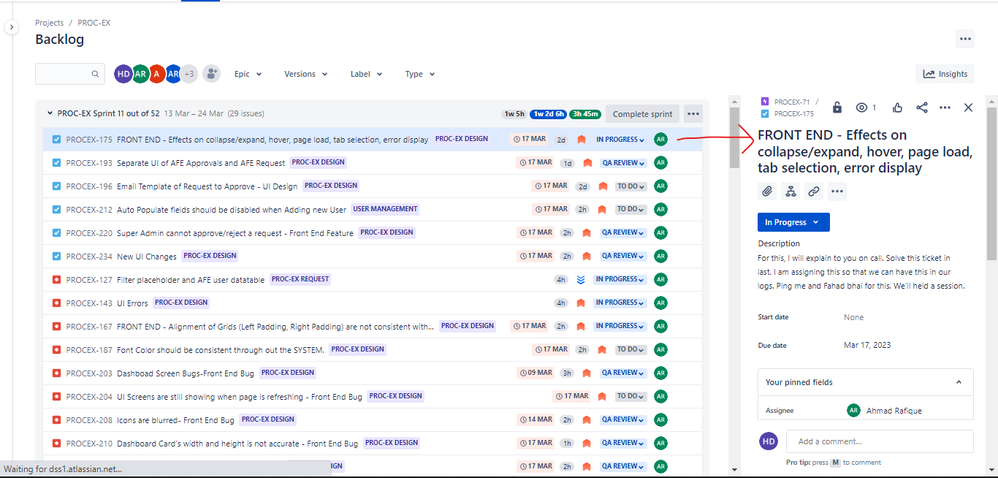This screenshot has width=998, height=478.
Task: Show the +3 additional assignees
Action: pos(189,74)
